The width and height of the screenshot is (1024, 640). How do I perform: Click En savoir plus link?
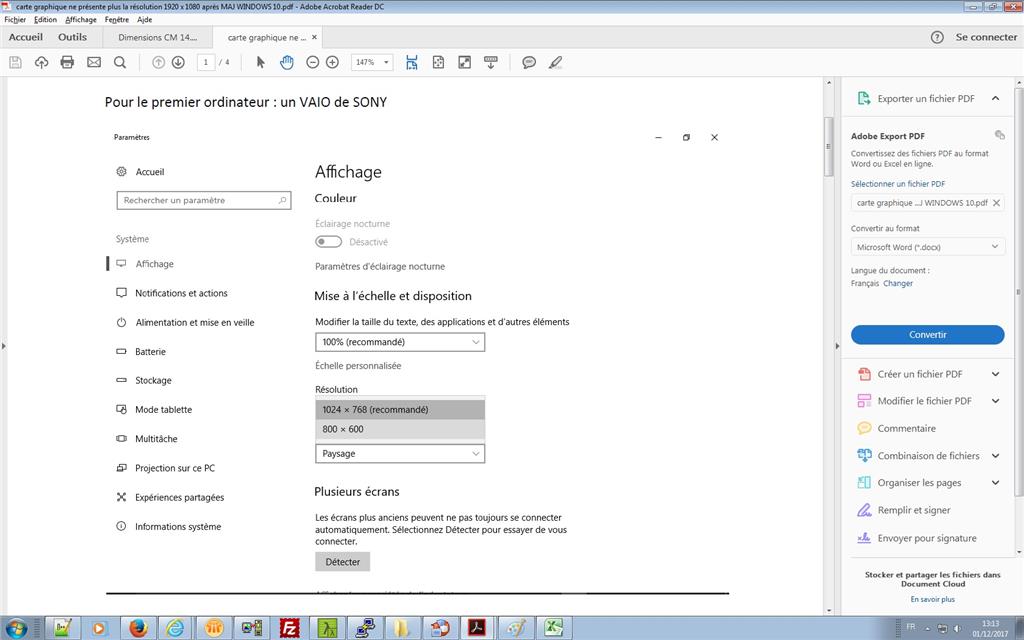(x=933, y=599)
